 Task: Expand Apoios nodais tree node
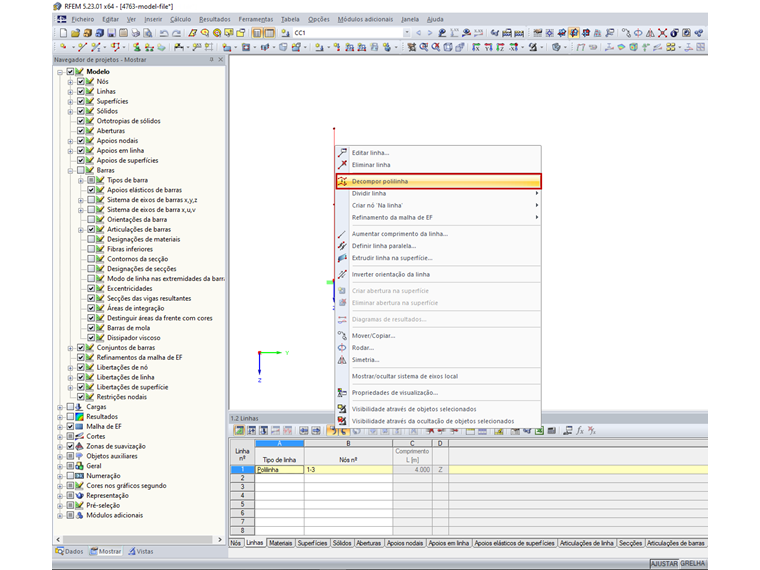(x=70, y=141)
